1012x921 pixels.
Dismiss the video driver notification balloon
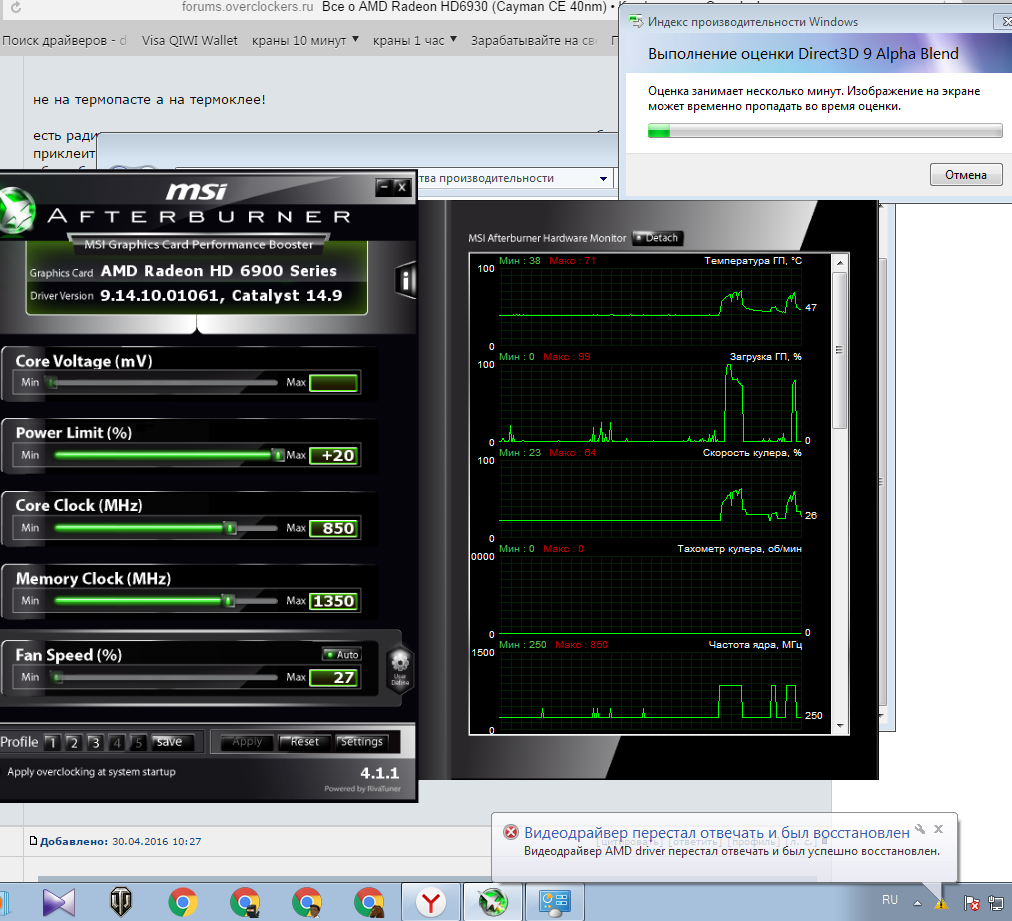click(938, 829)
